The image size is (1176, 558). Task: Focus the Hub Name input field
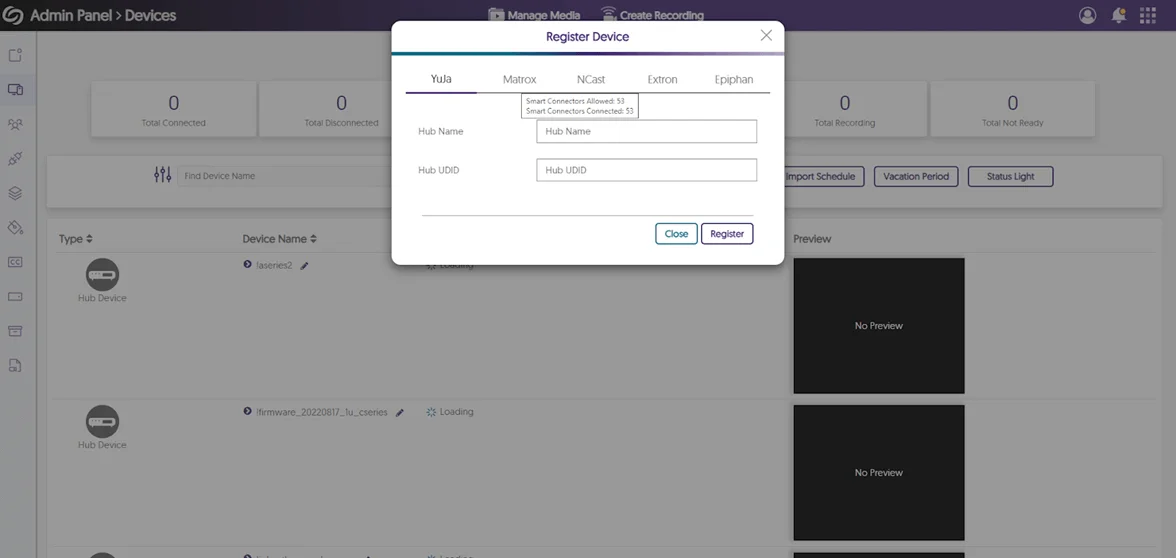click(x=646, y=131)
